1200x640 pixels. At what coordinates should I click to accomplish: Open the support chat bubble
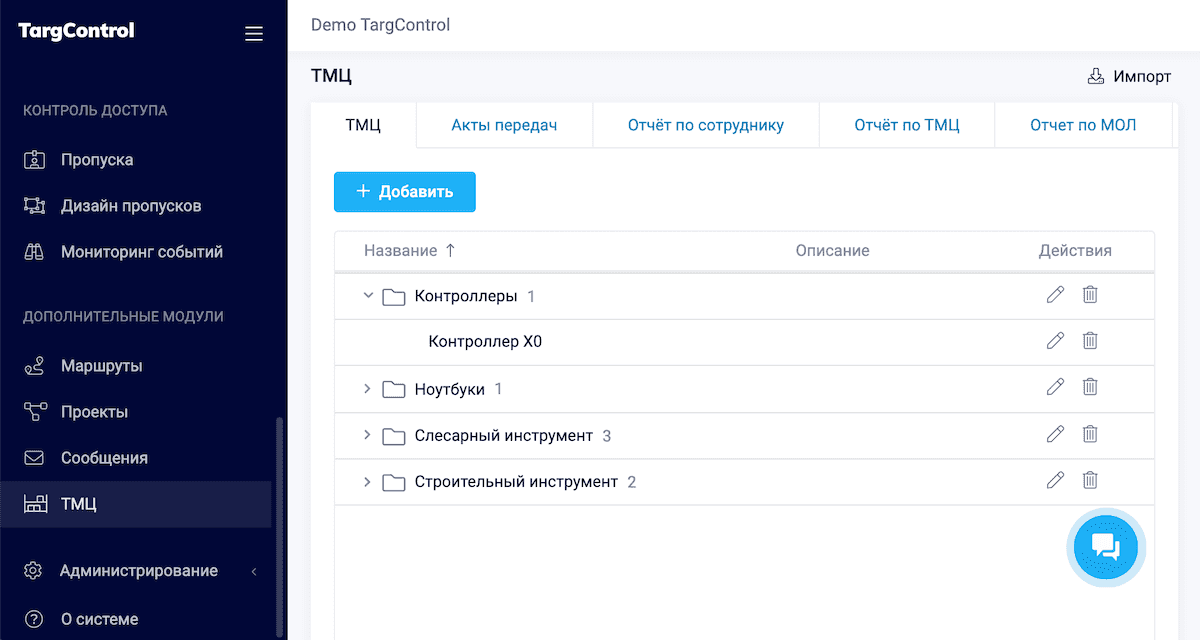1105,548
